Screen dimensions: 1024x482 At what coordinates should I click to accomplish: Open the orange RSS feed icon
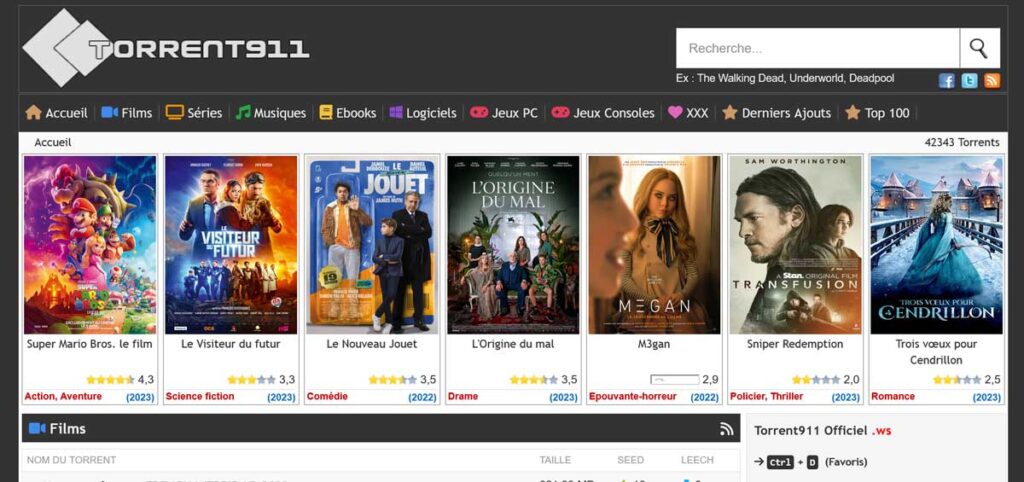click(992, 80)
